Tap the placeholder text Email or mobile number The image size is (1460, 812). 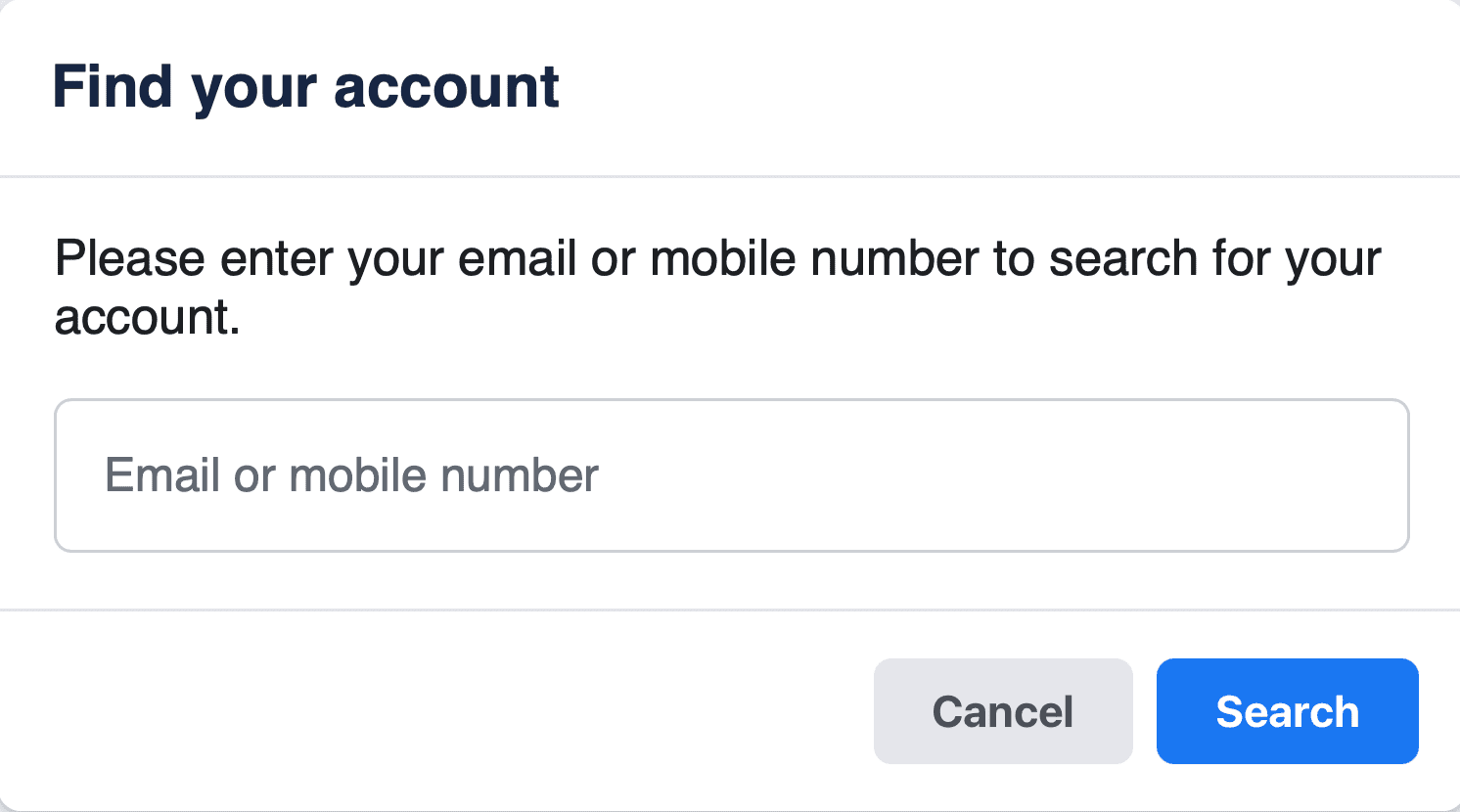pos(351,475)
